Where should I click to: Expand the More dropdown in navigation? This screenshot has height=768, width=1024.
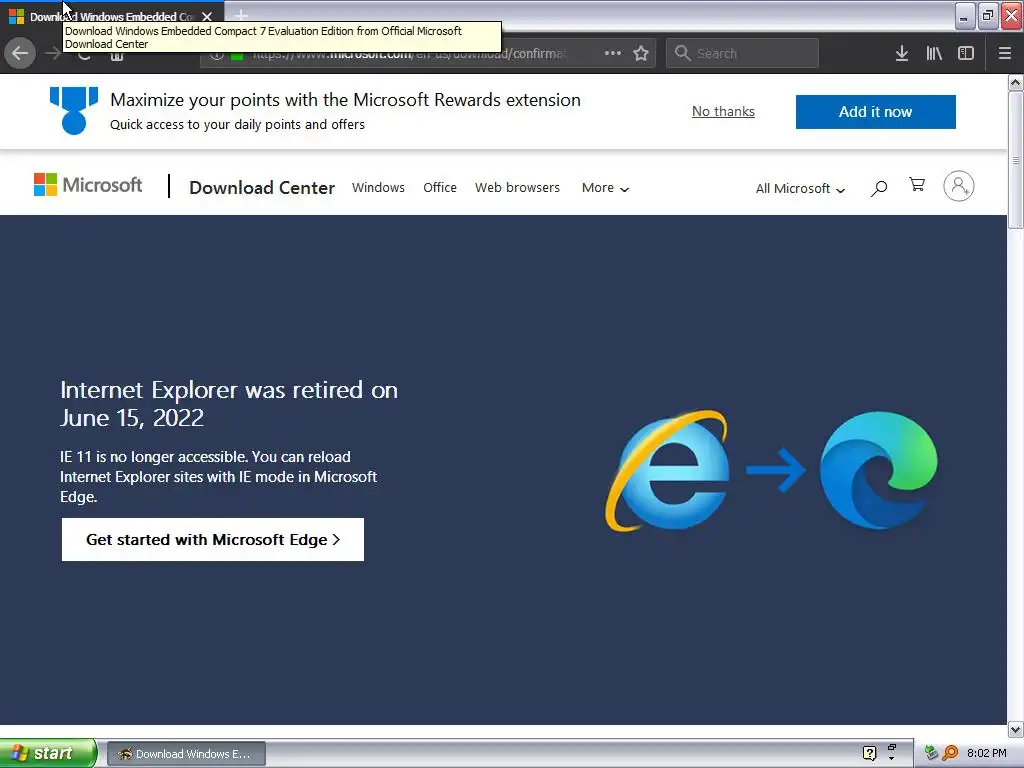coord(605,188)
